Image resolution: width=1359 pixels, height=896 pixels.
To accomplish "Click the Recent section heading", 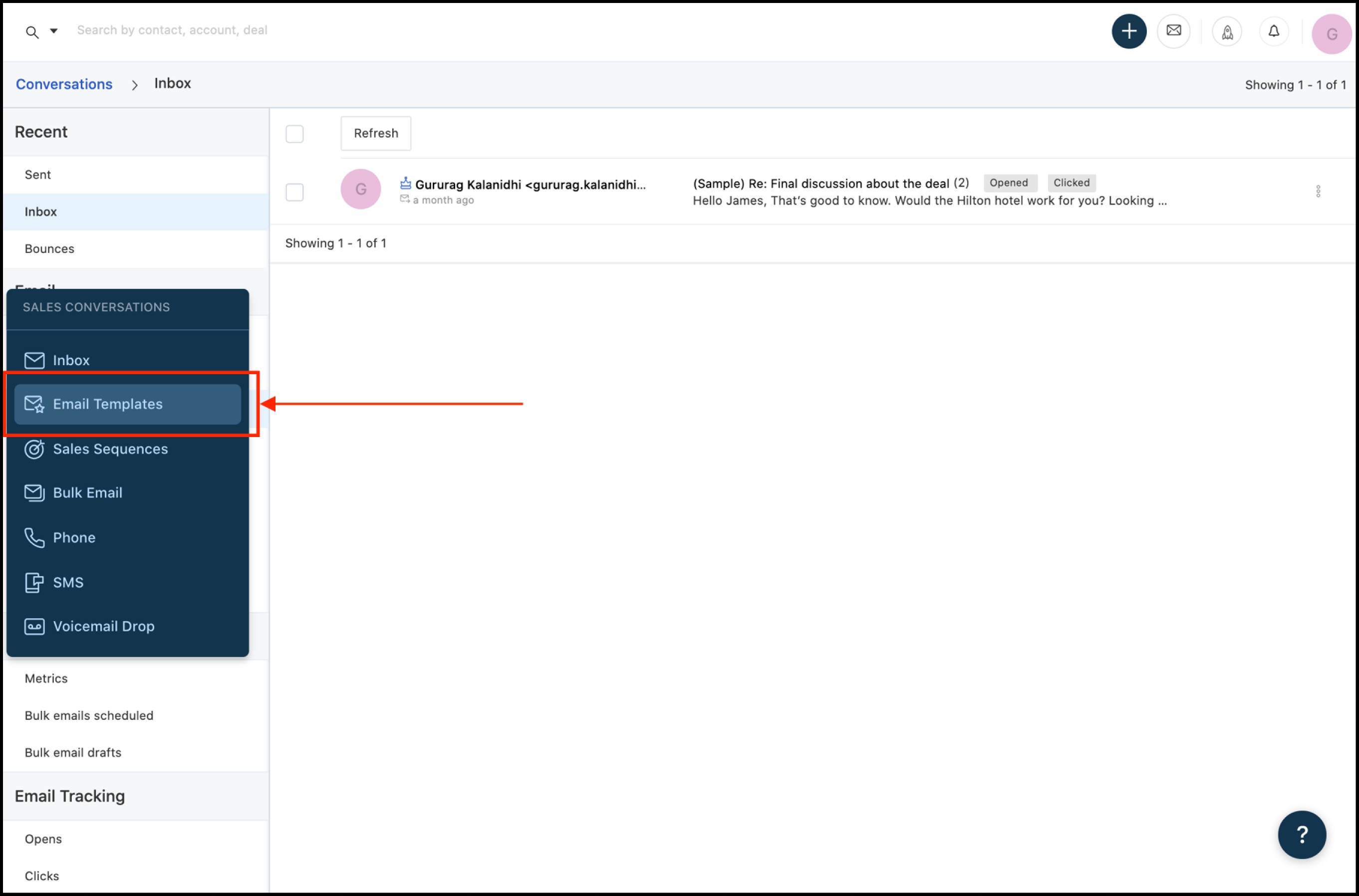I will [x=41, y=132].
